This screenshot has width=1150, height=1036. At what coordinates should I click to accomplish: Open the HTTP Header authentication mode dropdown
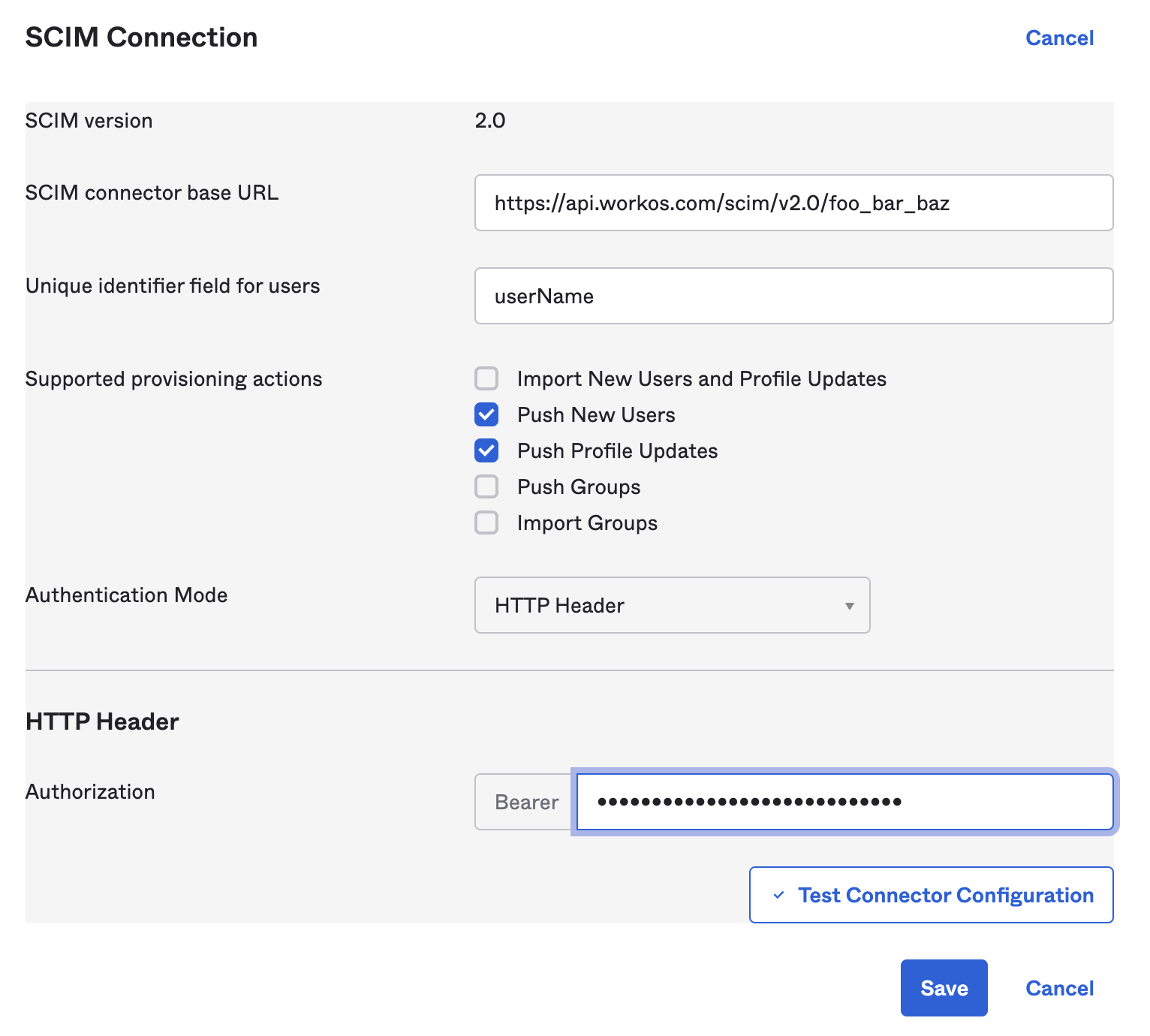(x=671, y=606)
